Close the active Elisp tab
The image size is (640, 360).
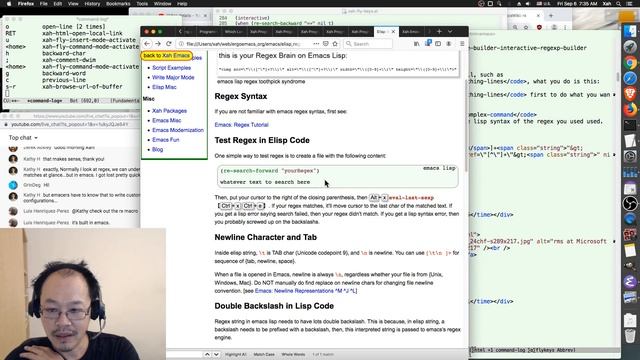[393, 31]
